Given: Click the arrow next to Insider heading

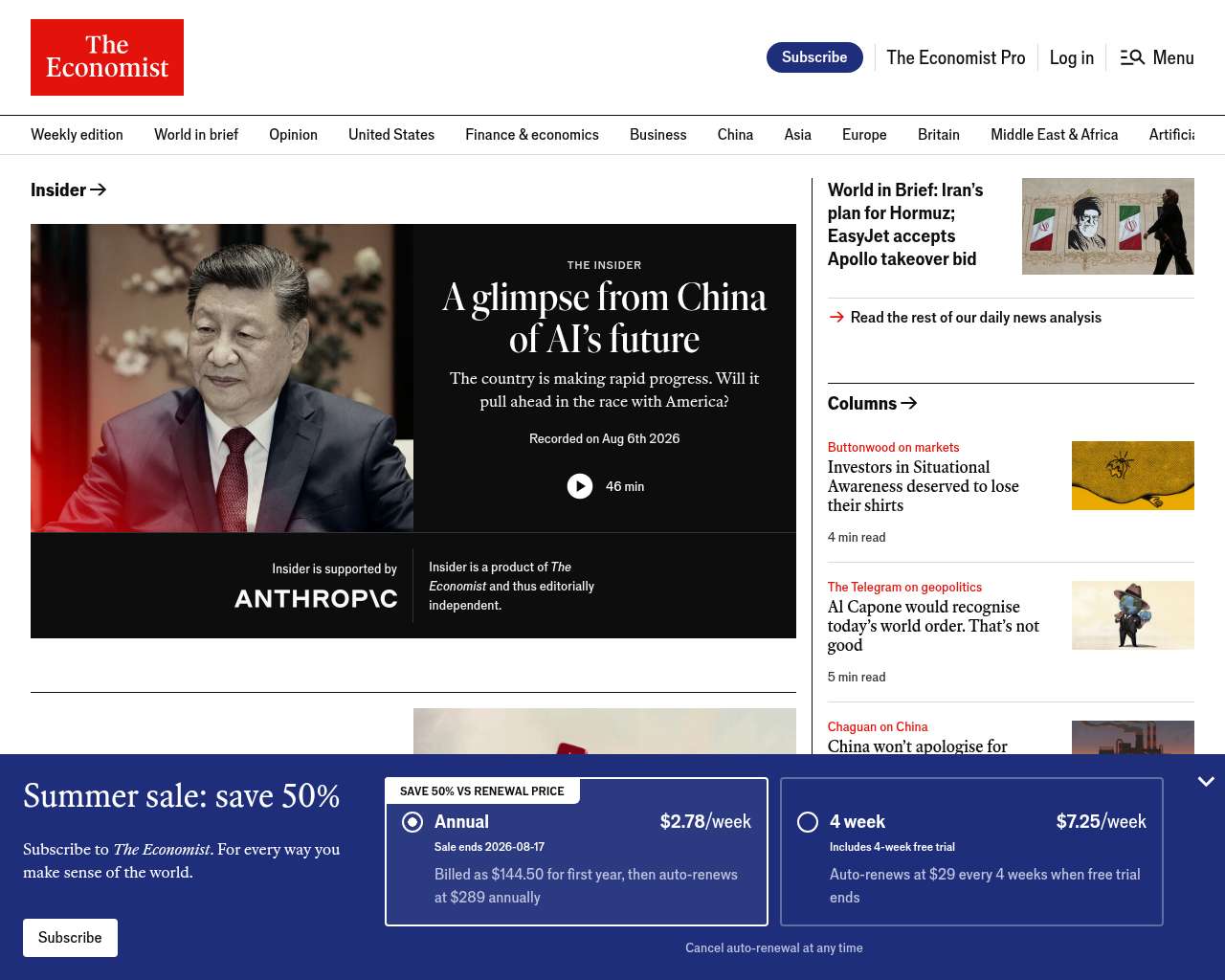Looking at the screenshot, I should (x=98, y=189).
